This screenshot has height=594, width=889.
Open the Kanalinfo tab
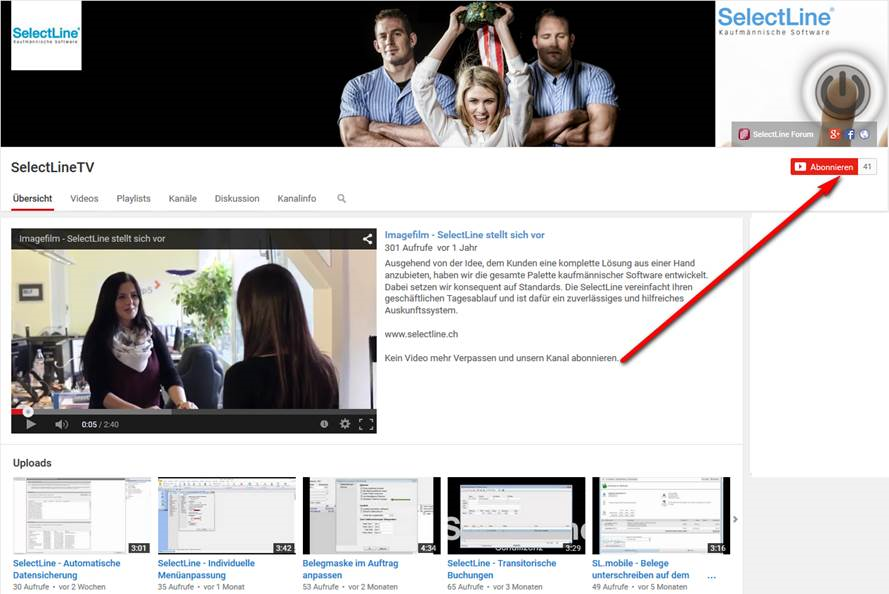click(x=297, y=198)
